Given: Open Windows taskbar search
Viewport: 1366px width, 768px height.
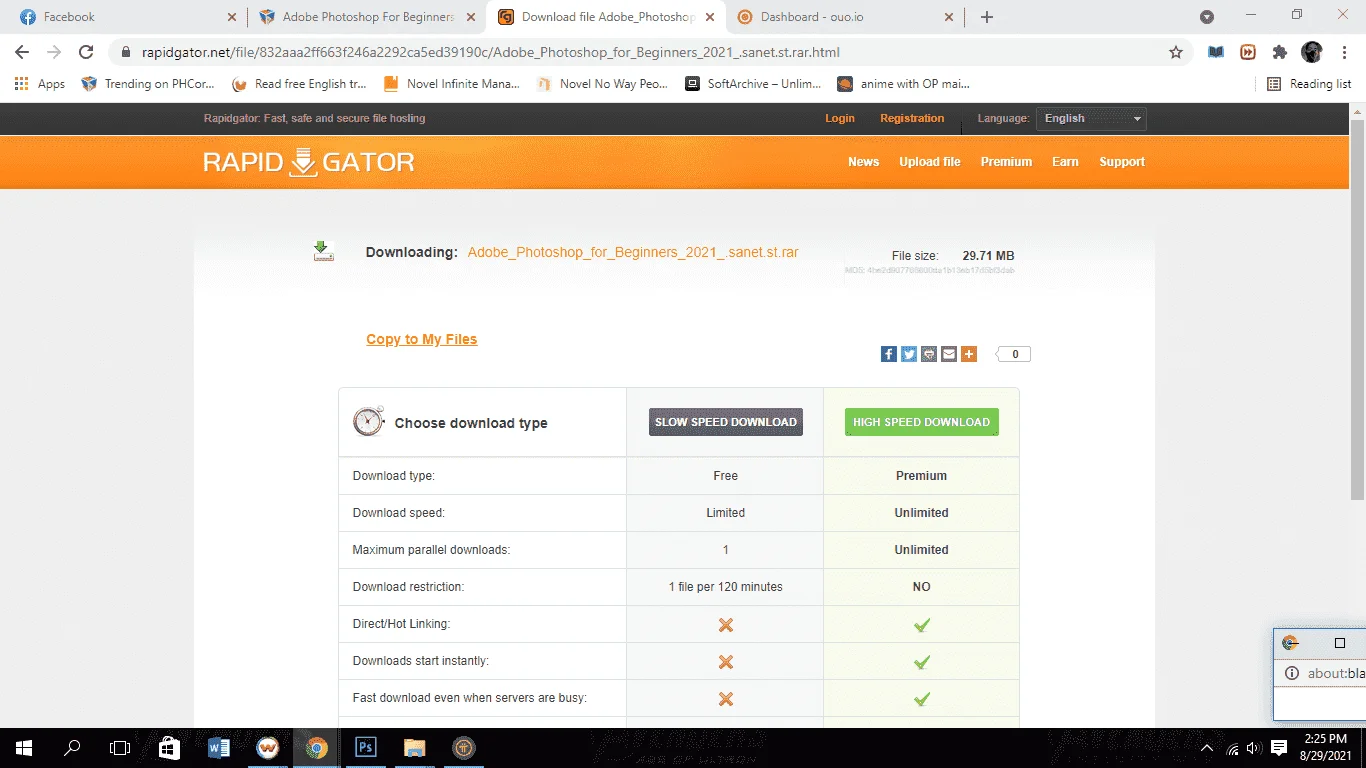Looking at the screenshot, I should point(72,747).
